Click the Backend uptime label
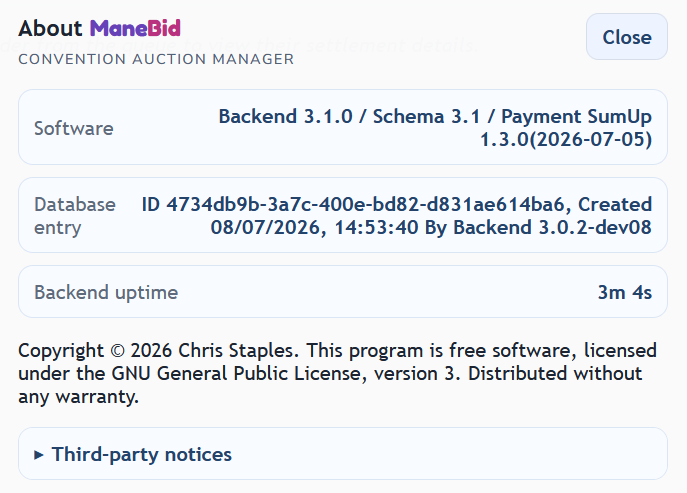Image resolution: width=687 pixels, height=493 pixels. [106, 292]
